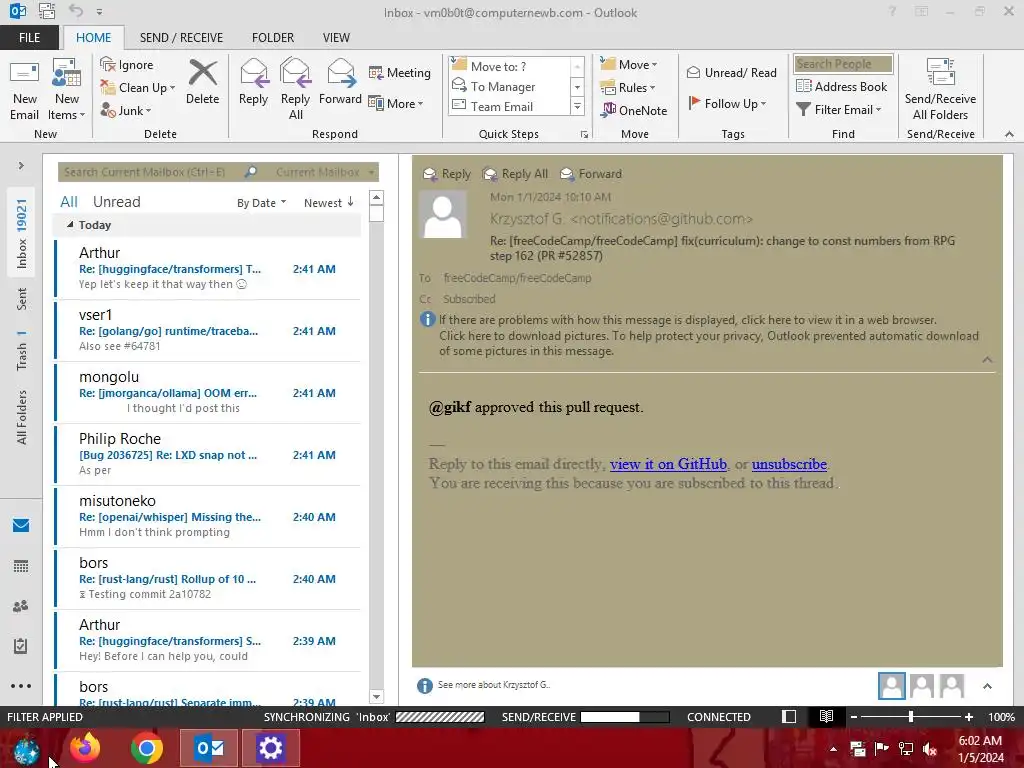Switch to the VIEW tab
1024x768 pixels.
(x=336, y=38)
